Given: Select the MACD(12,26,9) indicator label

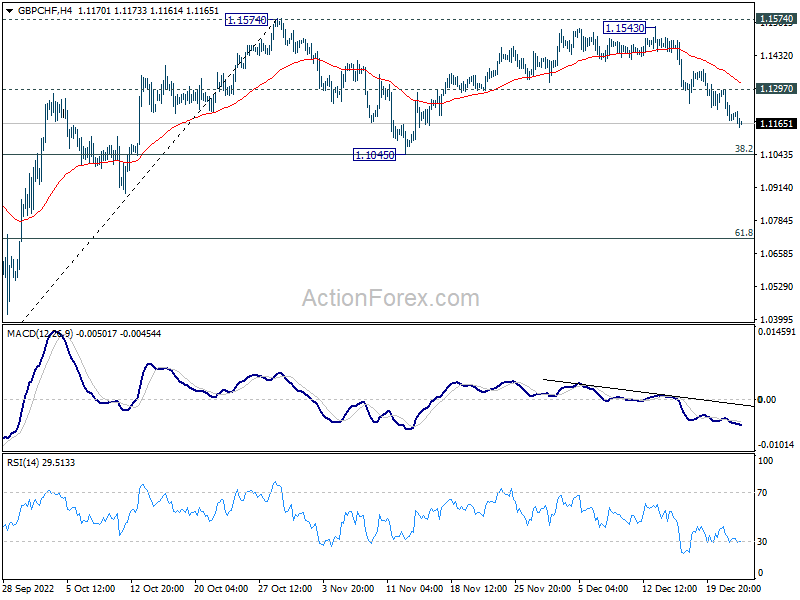Looking at the screenshot, I should pyautogui.click(x=40, y=334).
